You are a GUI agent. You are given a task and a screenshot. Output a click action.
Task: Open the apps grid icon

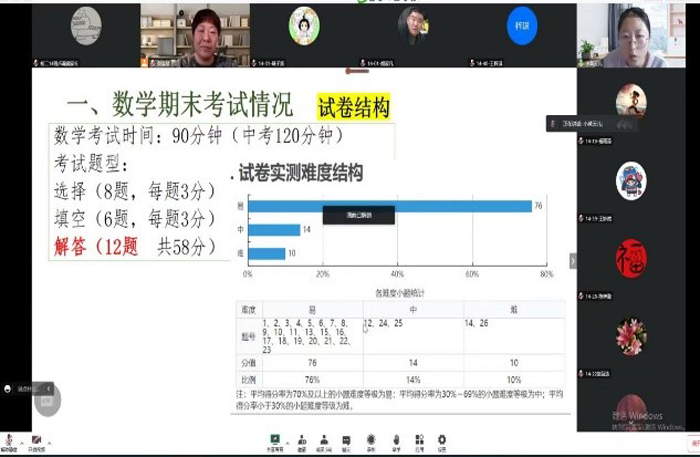419,443
